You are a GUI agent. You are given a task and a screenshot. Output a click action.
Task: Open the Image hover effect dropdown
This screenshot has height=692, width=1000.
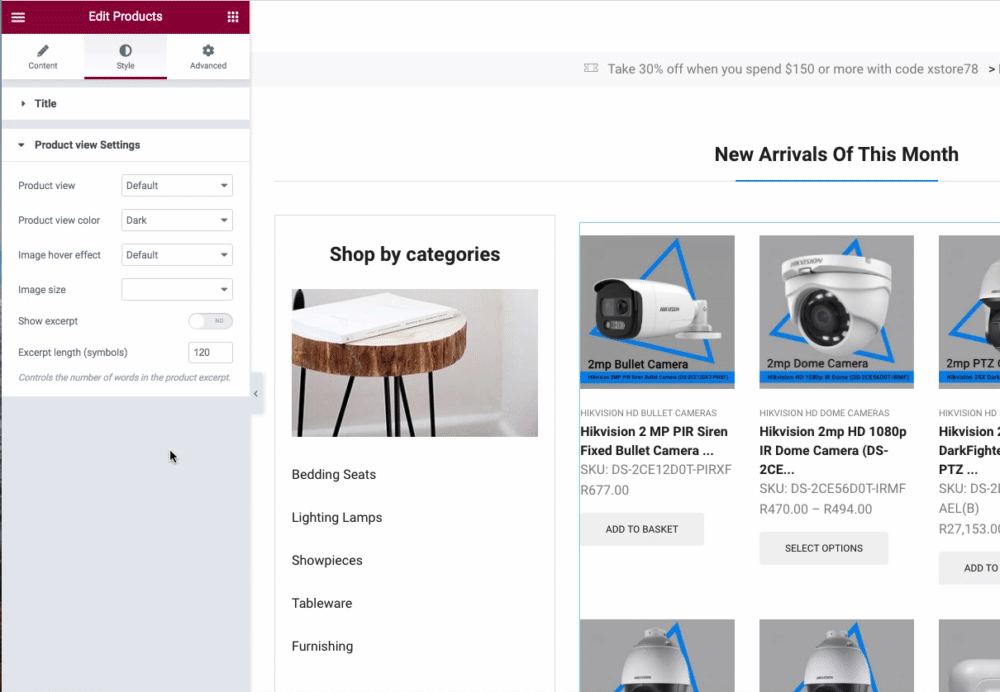click(x=177, y=255)
